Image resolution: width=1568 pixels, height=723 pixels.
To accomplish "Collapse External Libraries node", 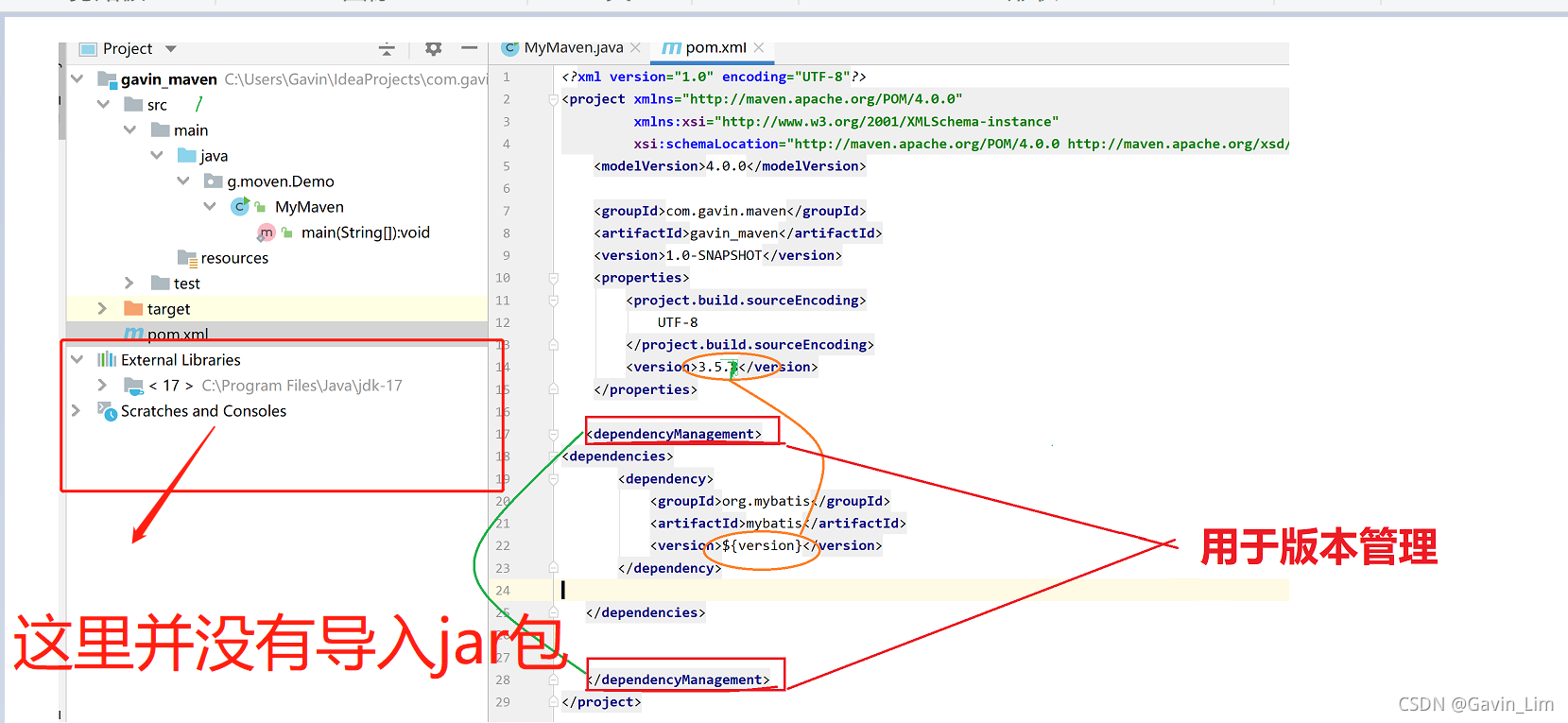I will 77,359.
